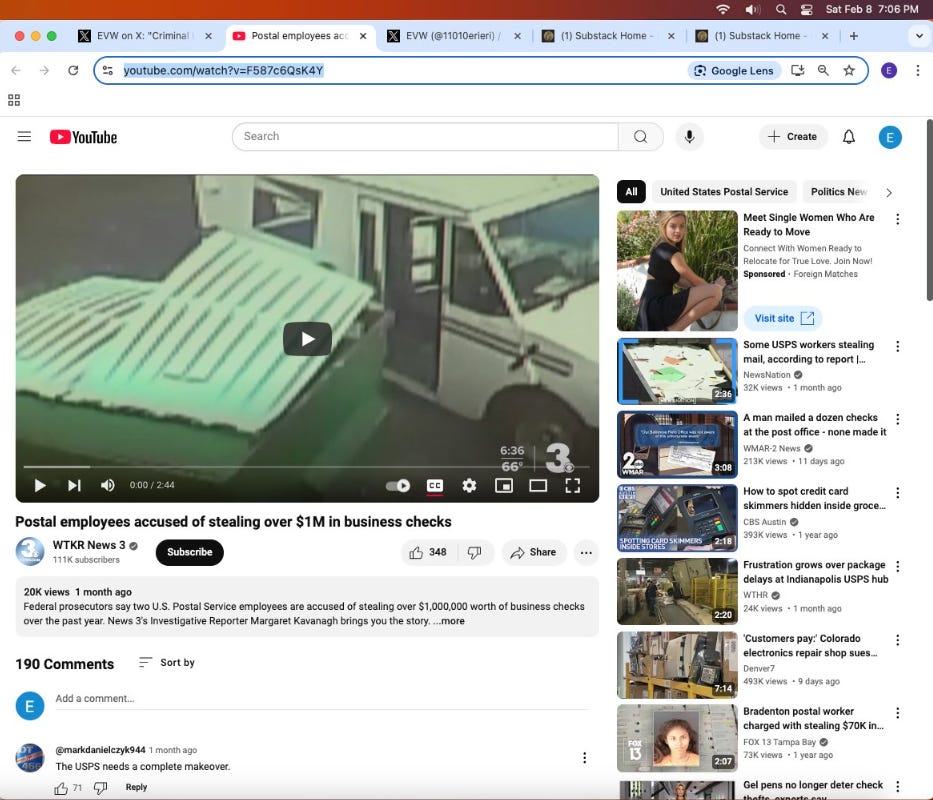Open Google Lens in the address bar
Image resolution: width=933 pixels, height=800 pixels.
(734, 70)
